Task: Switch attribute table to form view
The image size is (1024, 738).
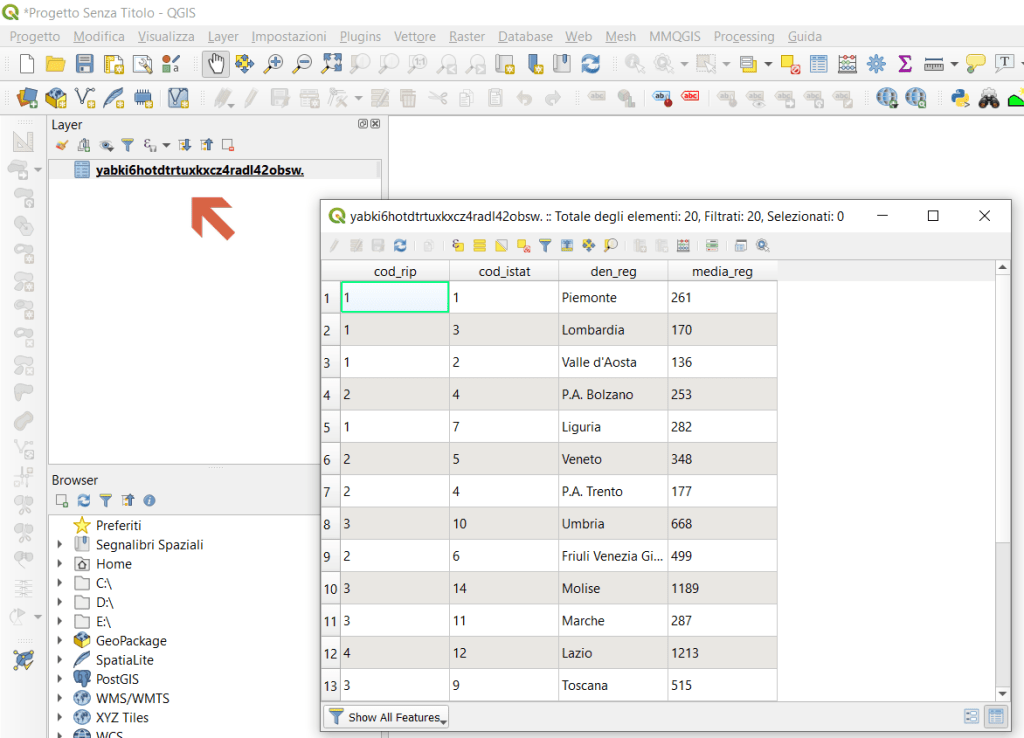Action: [x=971, y=716]
